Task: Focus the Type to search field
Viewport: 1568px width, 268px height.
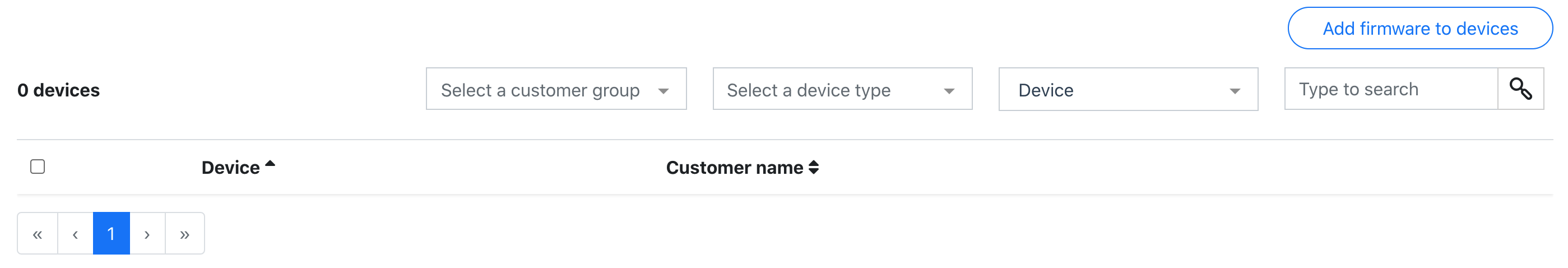Action: (1391, 89)
